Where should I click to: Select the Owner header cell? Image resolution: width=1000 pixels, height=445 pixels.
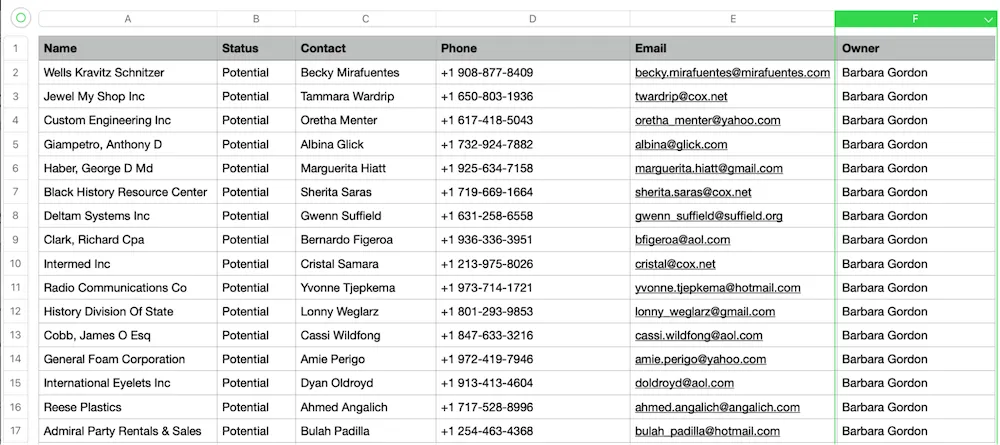click(915, 48)
